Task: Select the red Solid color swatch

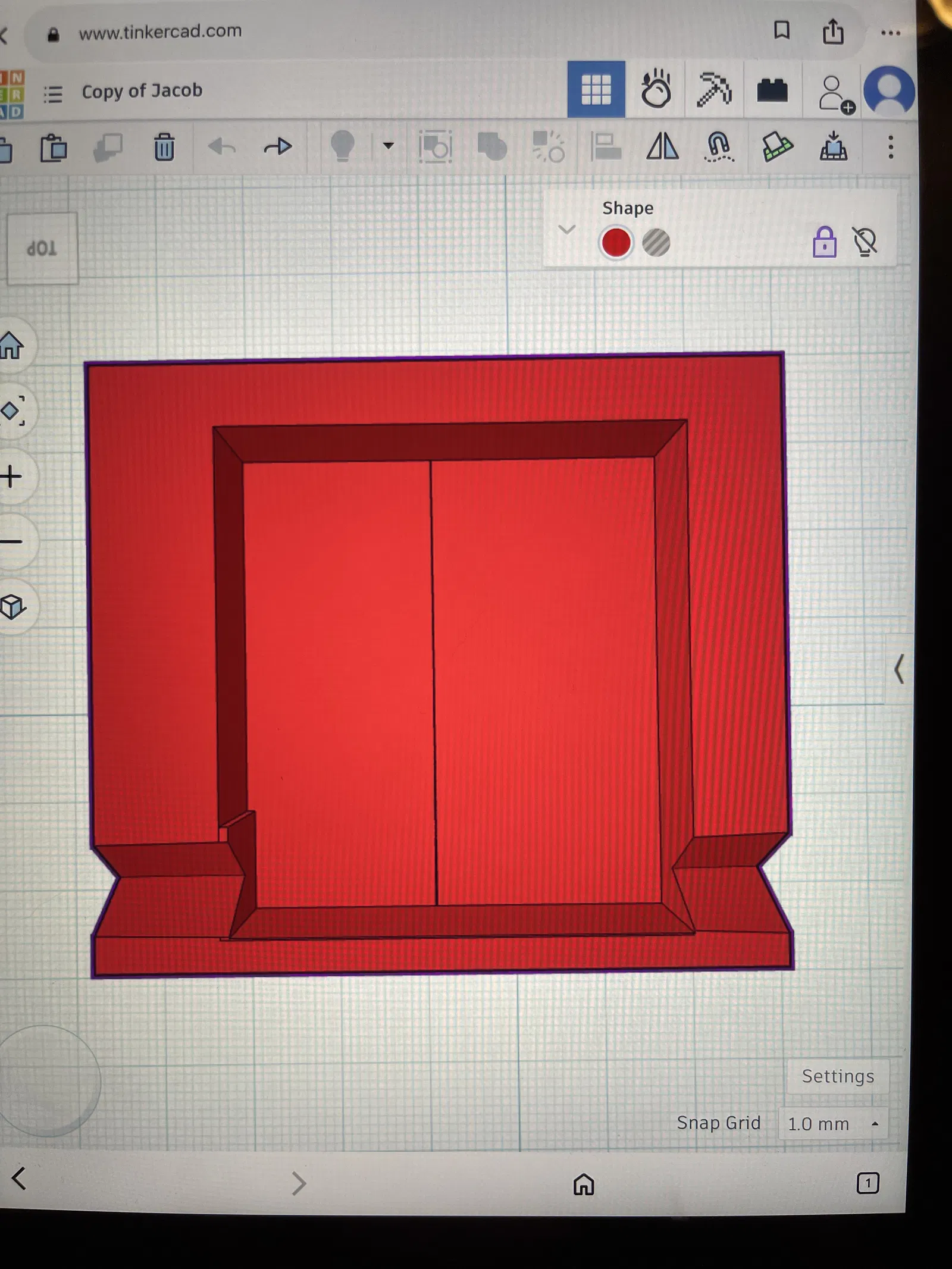Action: (616, 243)
